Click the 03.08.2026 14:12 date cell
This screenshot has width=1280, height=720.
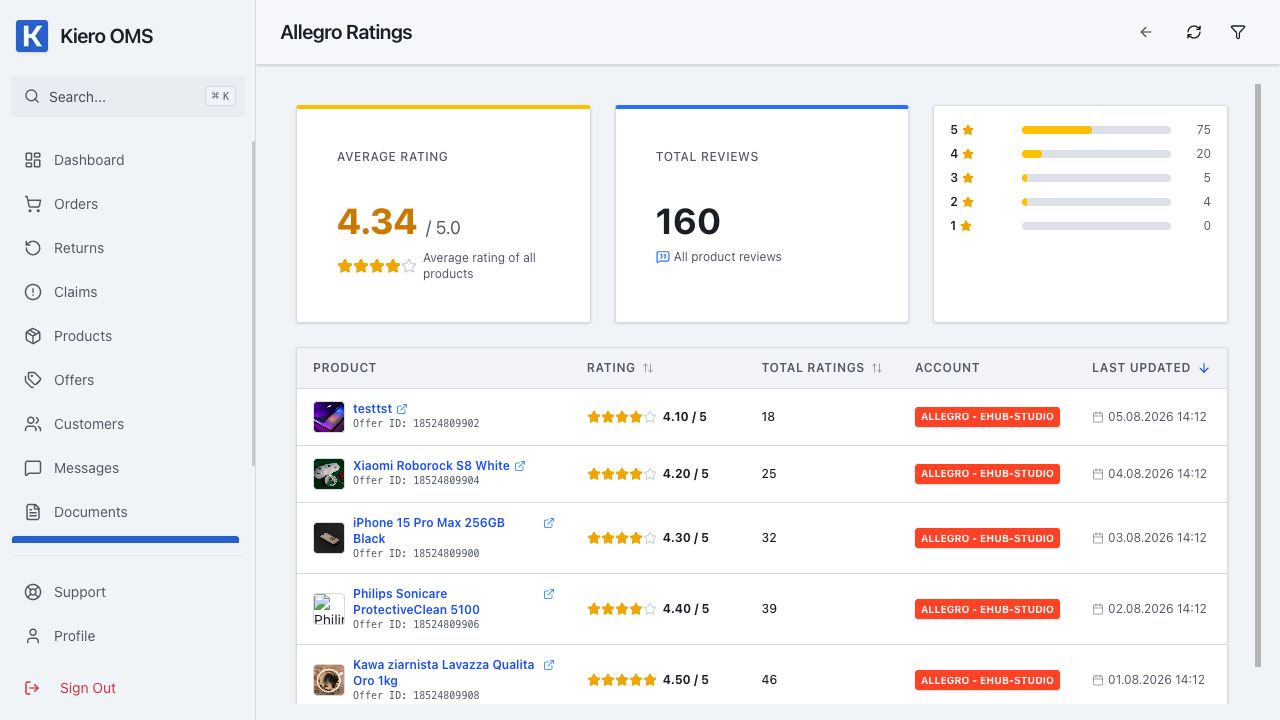(x=1150, y=538)
